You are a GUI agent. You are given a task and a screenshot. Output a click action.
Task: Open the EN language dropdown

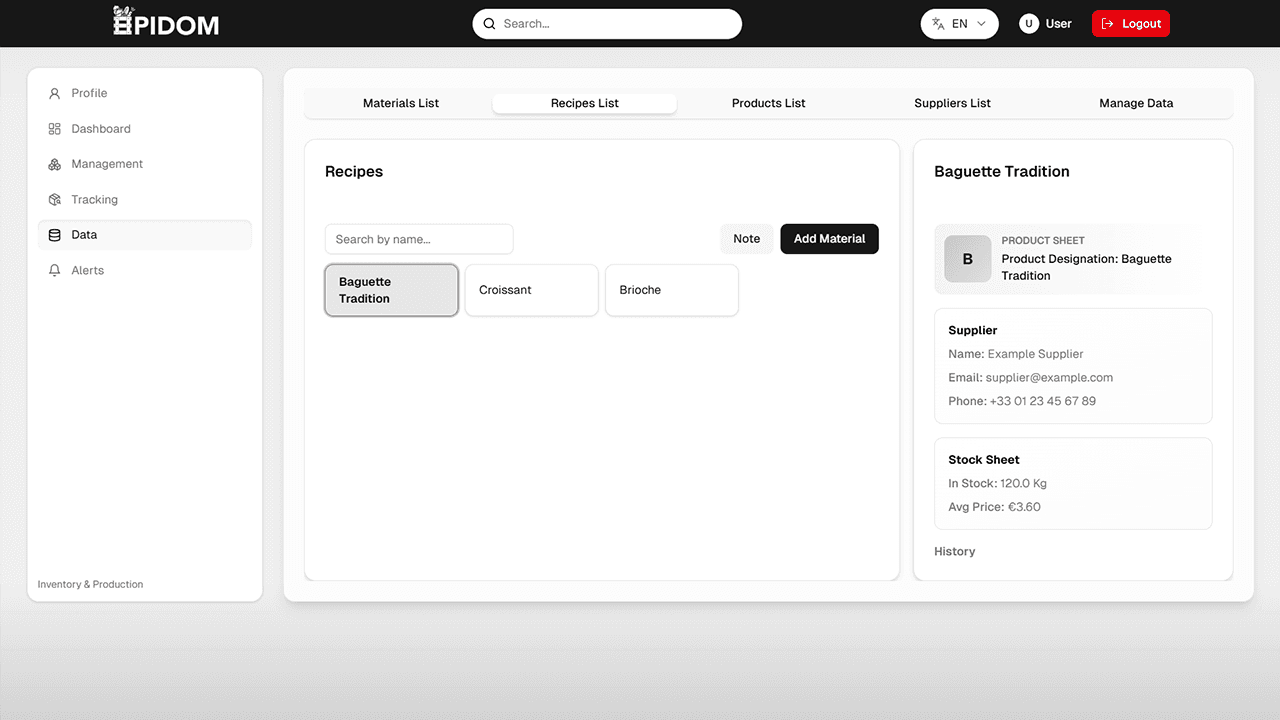coord(959,23)
